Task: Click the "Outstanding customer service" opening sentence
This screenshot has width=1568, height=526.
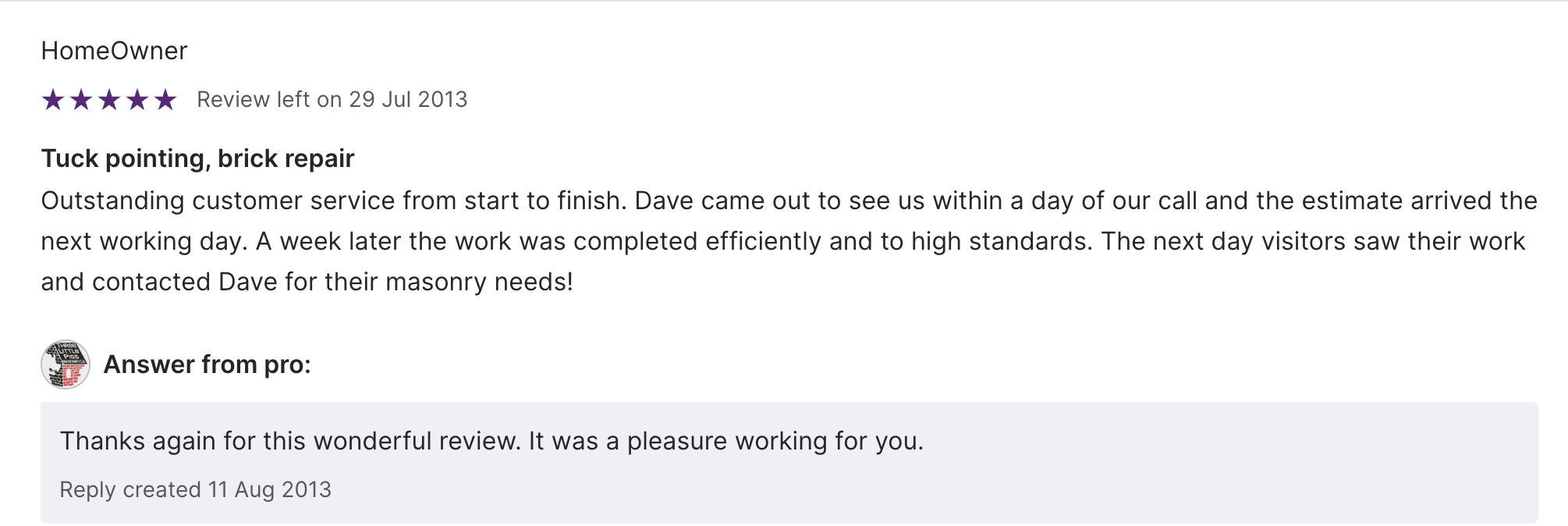Action: pyautogui.click(x=333, y=201)
